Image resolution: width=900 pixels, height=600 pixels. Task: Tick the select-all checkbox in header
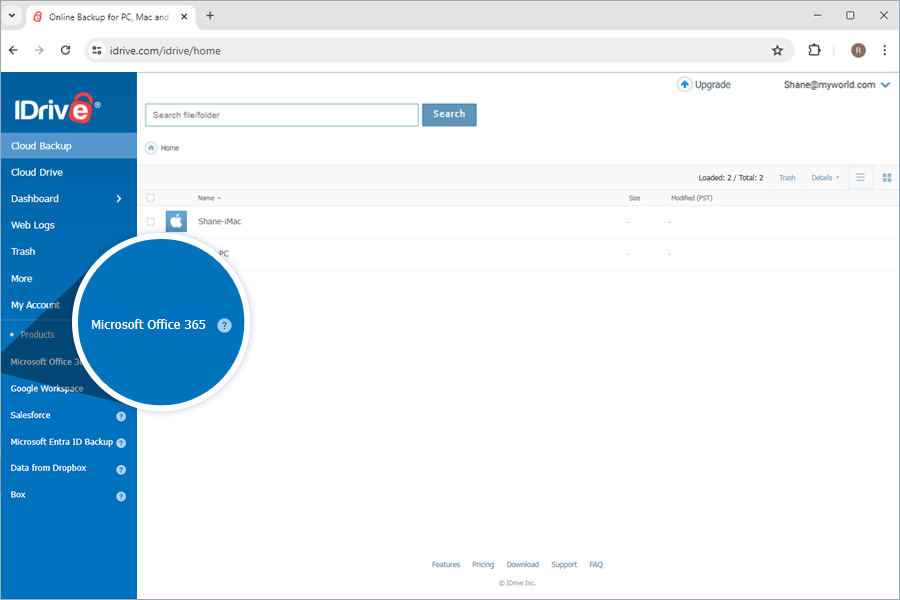pos(150,198)
